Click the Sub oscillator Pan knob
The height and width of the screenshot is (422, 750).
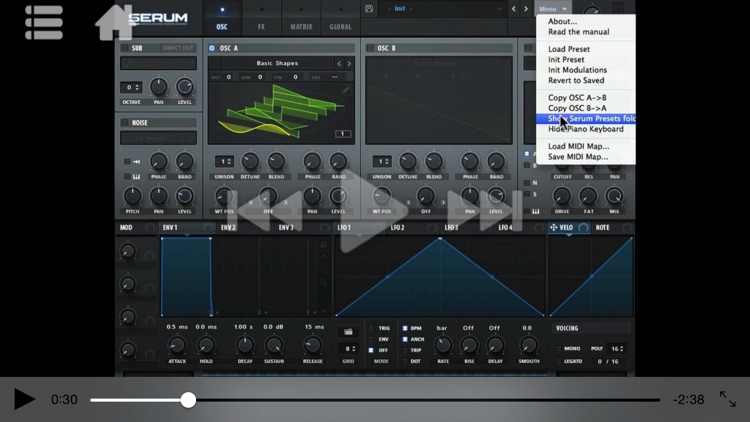click(x=158, y=87)
